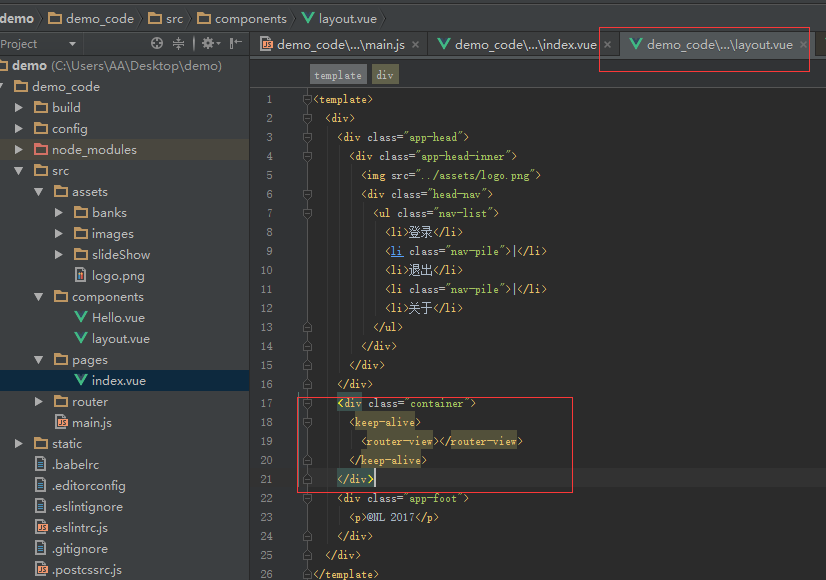826x580 pixels.
Task: Collapse the src folder arrow
Action: click(x=19, y=171)
